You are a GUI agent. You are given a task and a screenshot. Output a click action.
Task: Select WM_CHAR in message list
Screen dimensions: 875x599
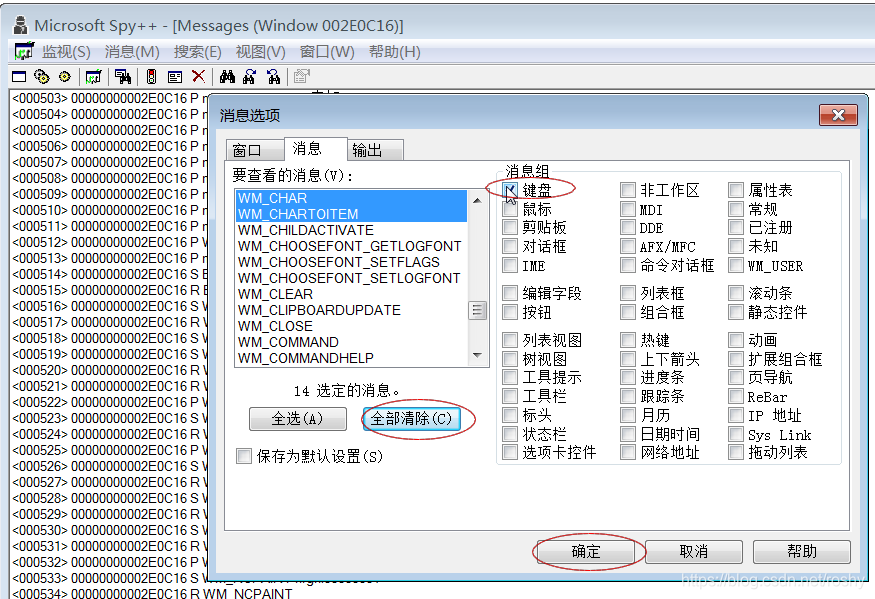(352, 198)
